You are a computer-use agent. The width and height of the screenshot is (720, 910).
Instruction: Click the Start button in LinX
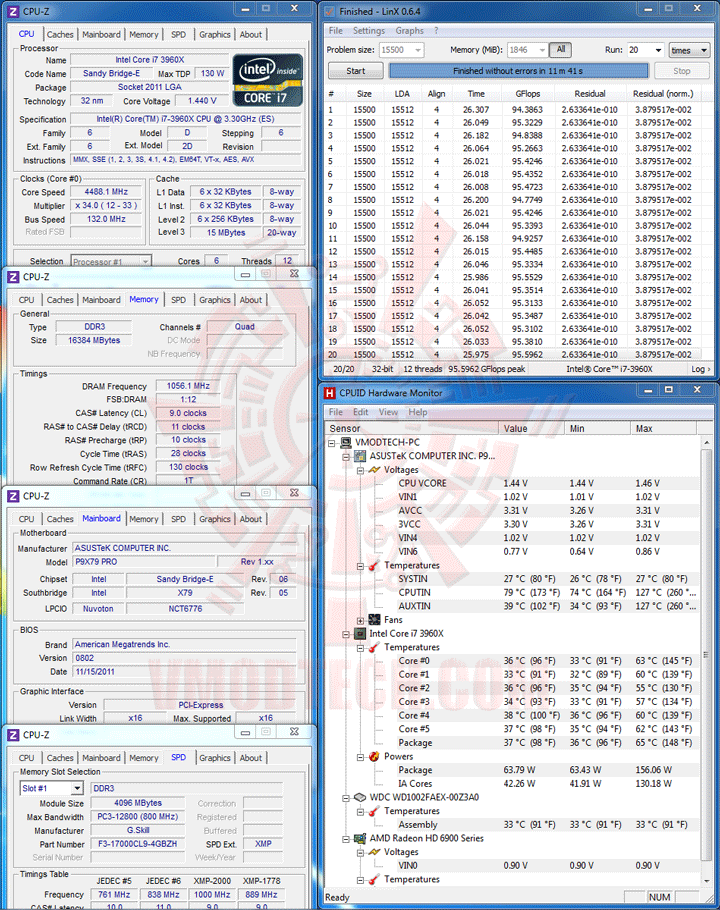pos(356,71)
